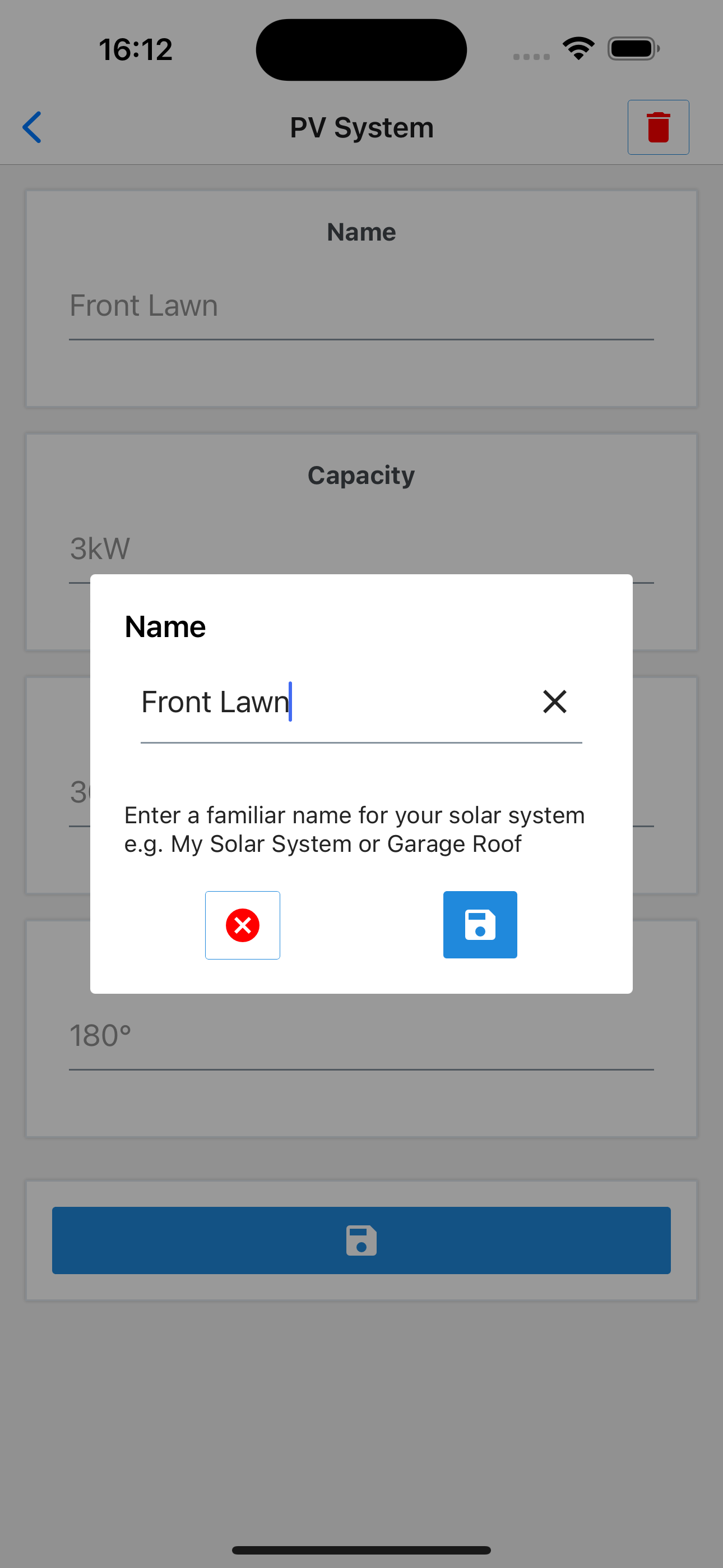Viewport: 723px width, 1568px height.
Task: Tap the Capacity card heading
Action: point(361,476)
